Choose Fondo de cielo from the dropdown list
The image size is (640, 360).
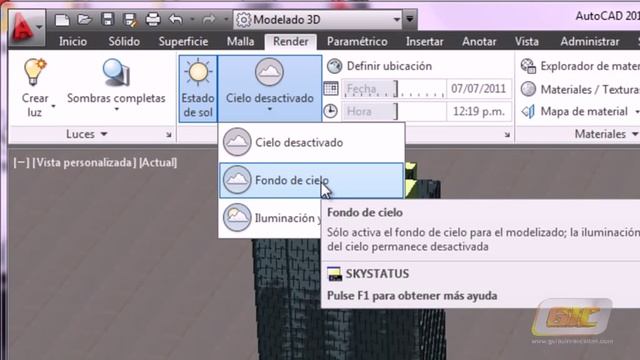click(x=311, y=180)
